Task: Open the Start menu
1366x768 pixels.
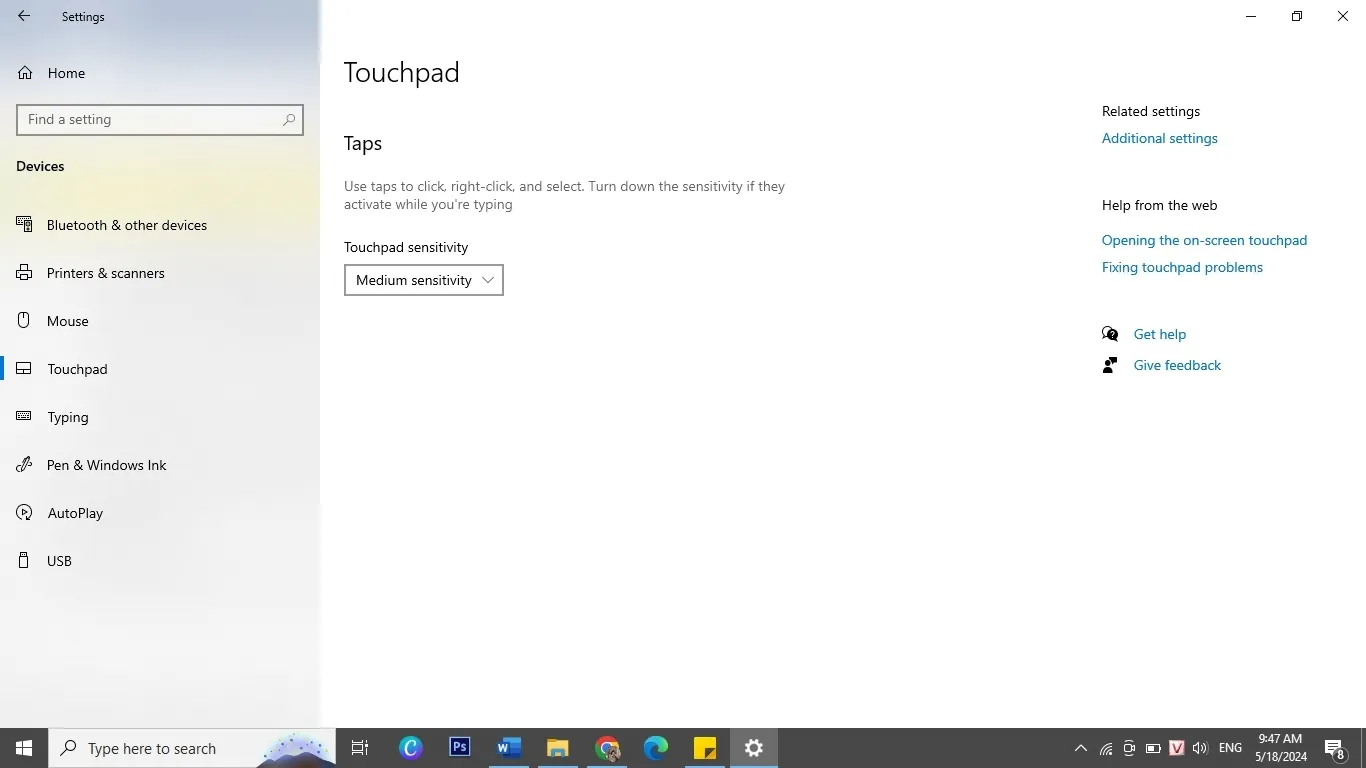Action: click(23, 748)
